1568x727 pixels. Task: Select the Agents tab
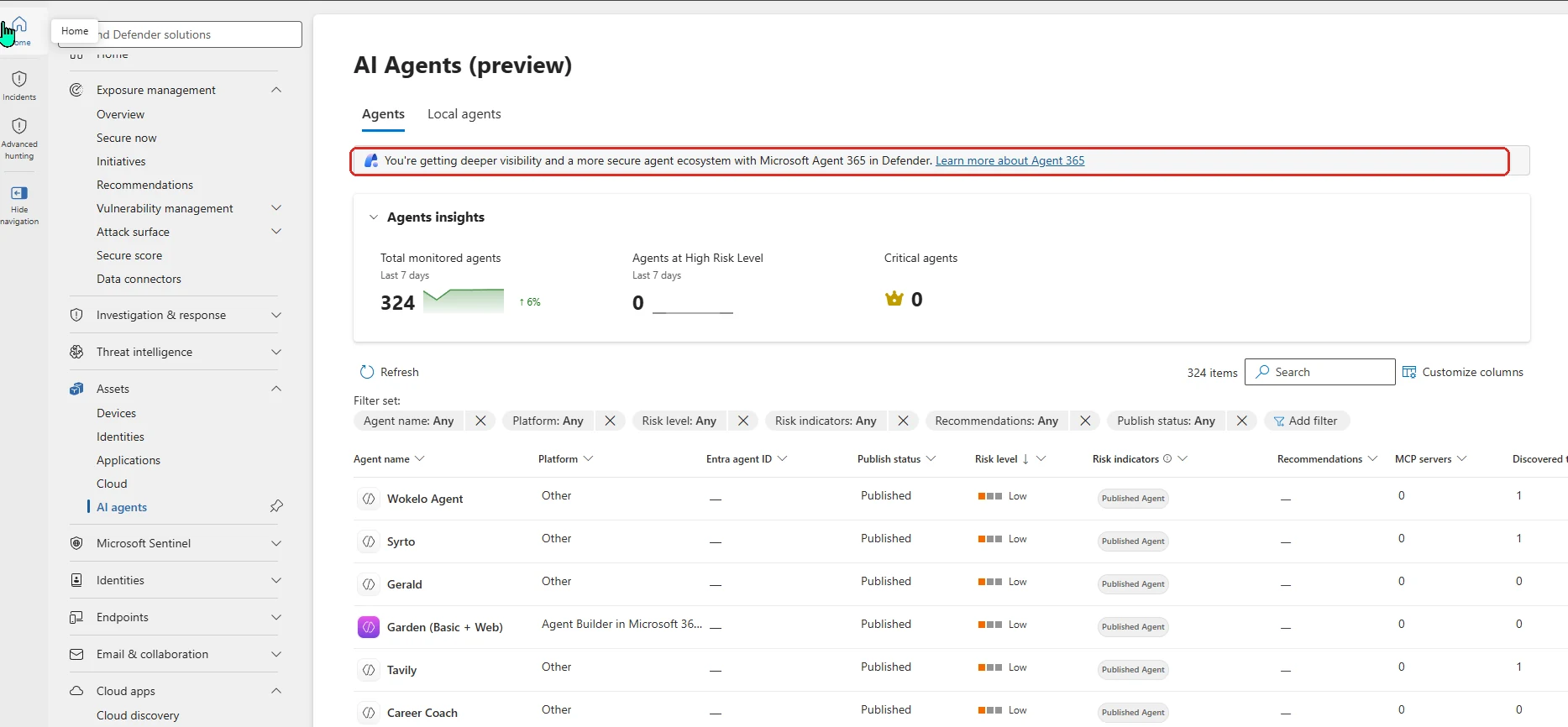pyautogui.click(x=383, y=114)
